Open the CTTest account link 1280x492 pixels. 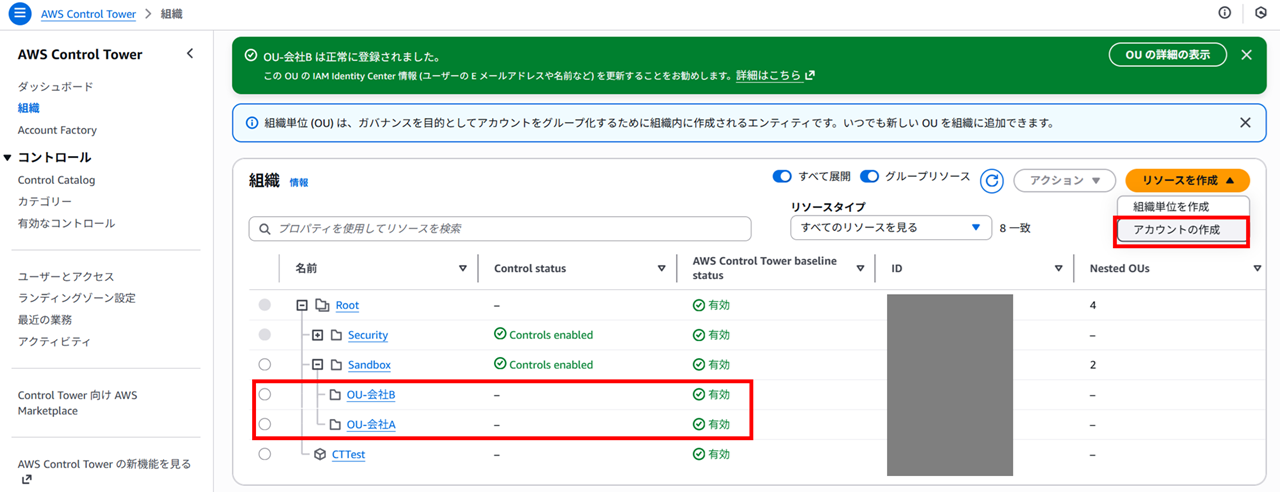pyautogui.click(x=348, y=455)
